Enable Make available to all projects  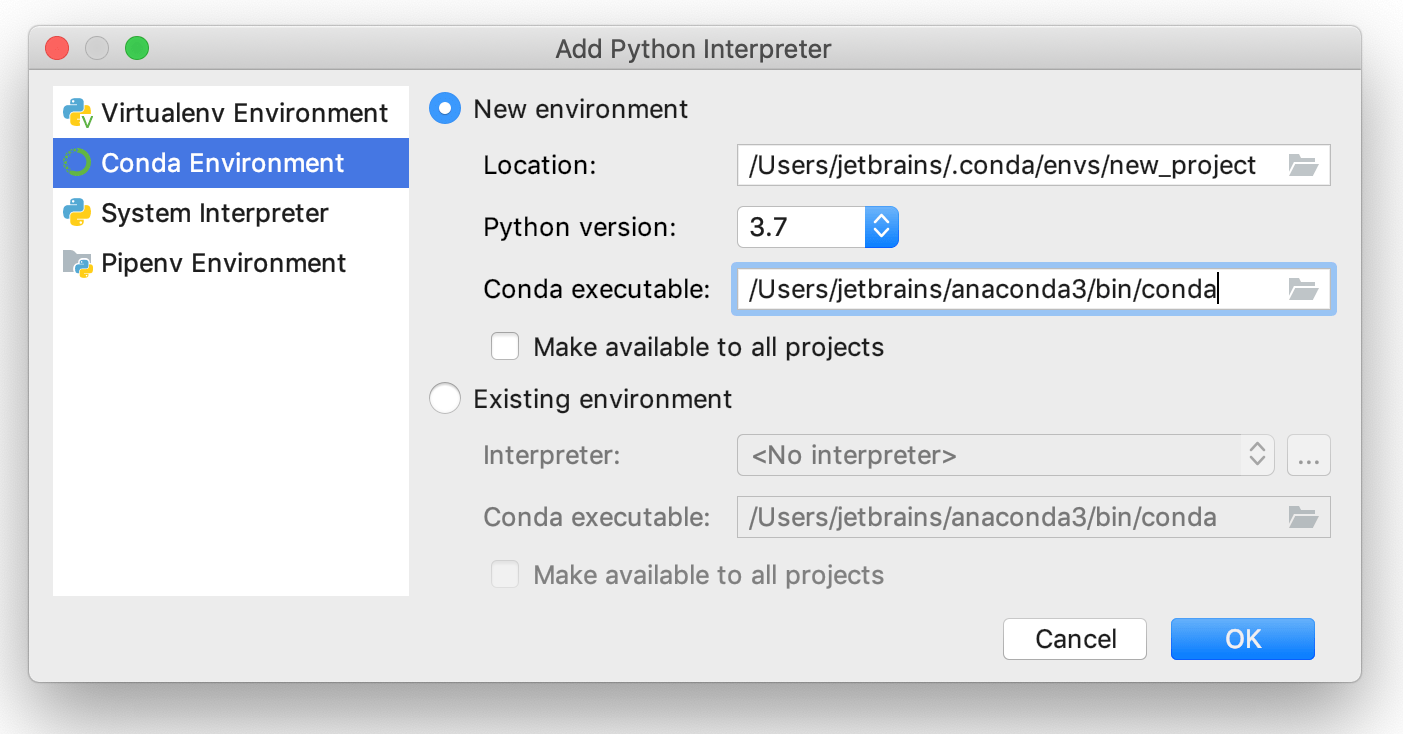[x=505, y=346]
